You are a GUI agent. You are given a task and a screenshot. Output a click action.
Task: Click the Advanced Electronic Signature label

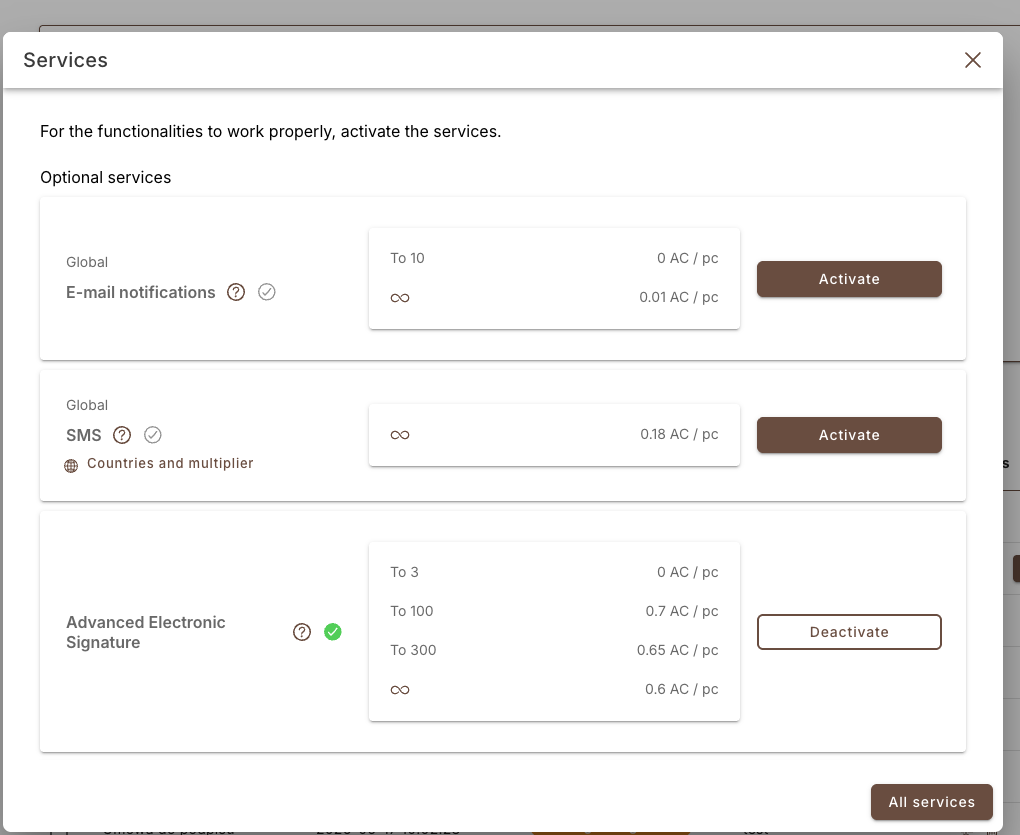[146, 632]
